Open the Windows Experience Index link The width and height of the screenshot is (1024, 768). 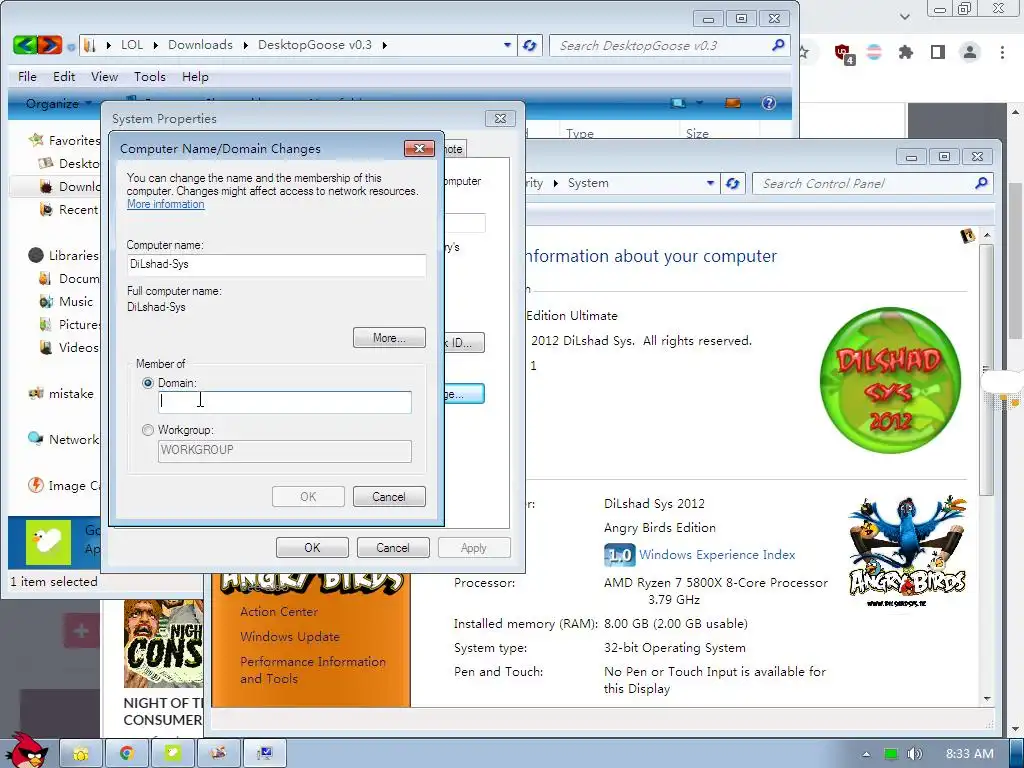tap(717, 554)
